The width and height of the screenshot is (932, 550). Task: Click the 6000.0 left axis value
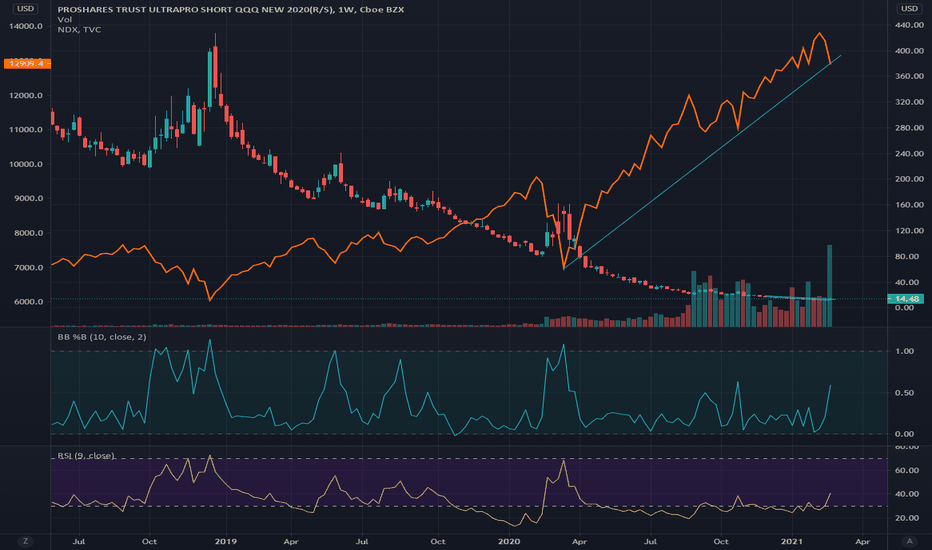tap(29, 301)
